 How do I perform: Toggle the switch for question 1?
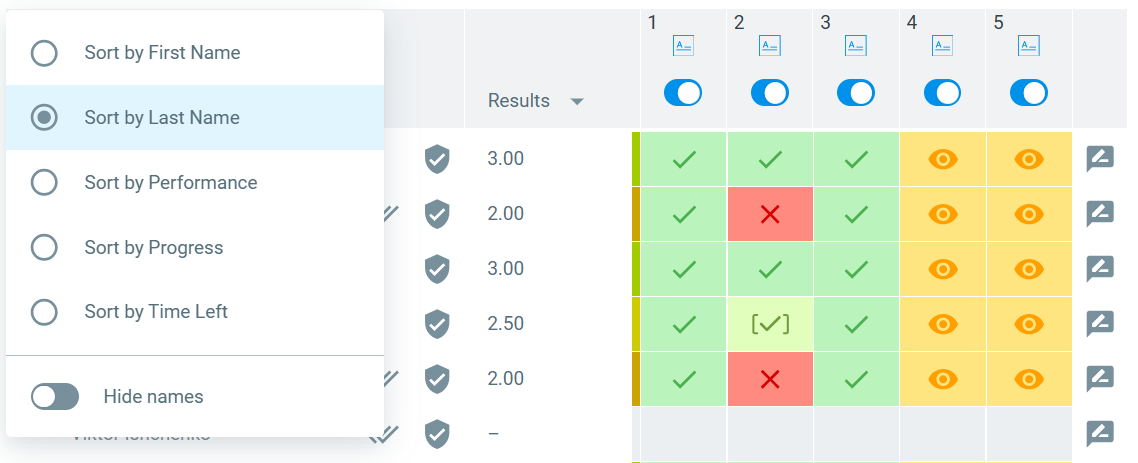[683, 93]
